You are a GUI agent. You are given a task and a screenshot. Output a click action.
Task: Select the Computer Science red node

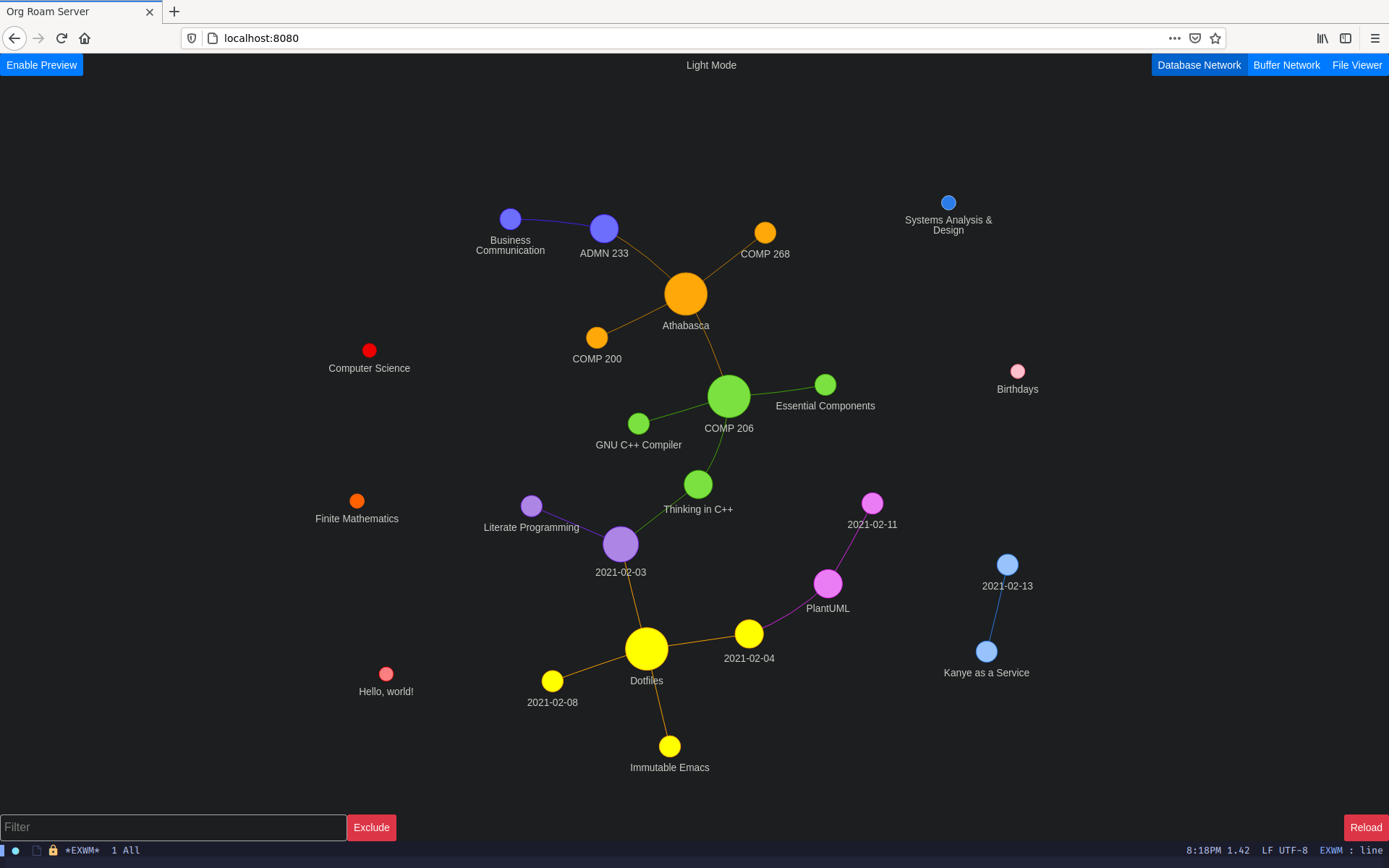click(370, 350)
